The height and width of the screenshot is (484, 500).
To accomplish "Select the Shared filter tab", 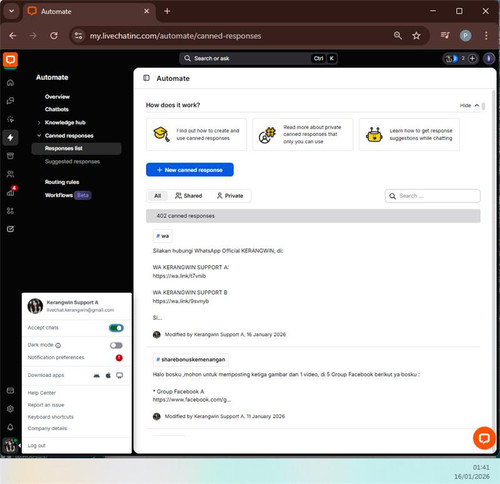I will [x=189, y=196].
